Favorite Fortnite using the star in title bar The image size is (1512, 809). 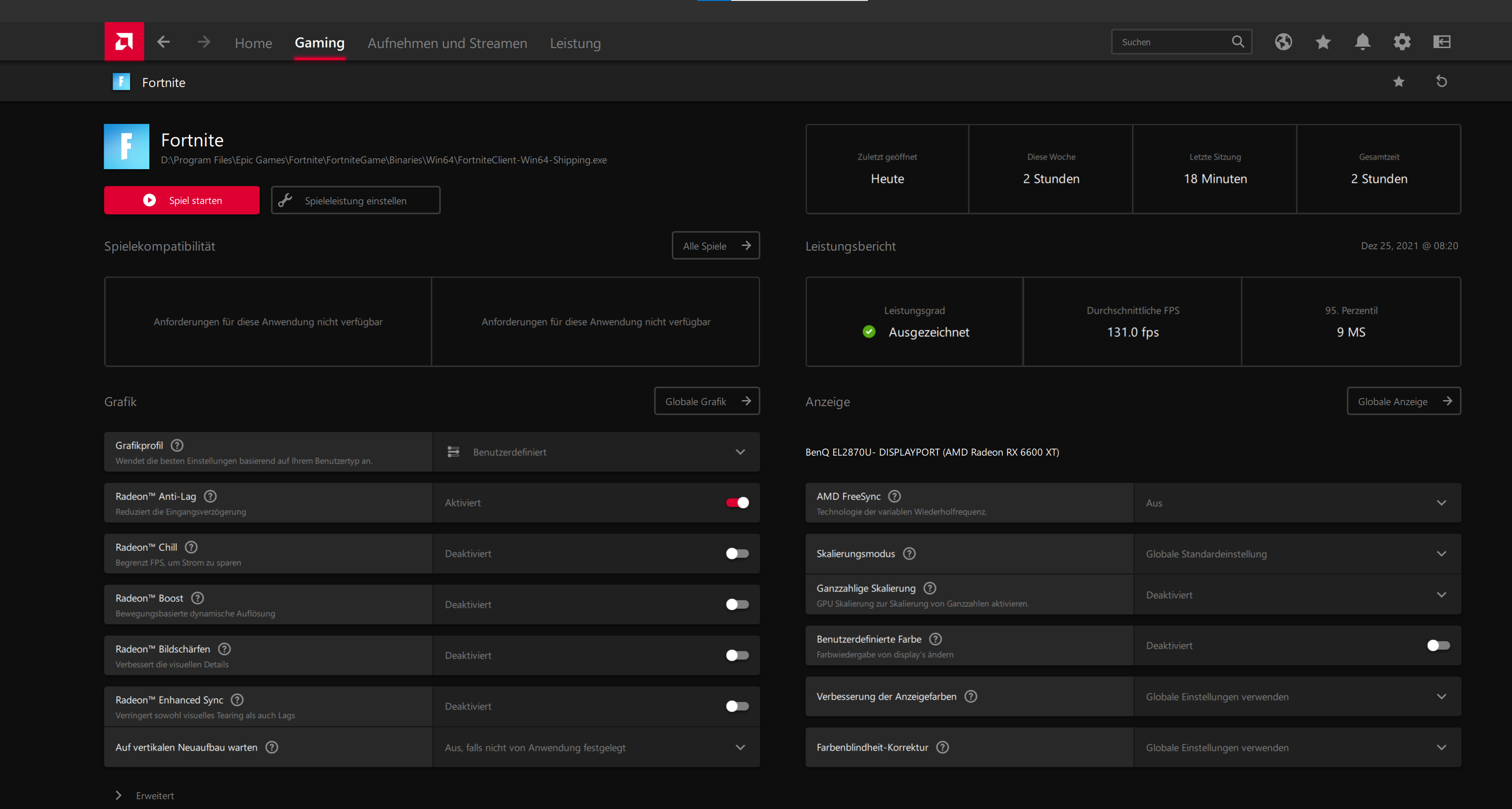coord(1399,82)
